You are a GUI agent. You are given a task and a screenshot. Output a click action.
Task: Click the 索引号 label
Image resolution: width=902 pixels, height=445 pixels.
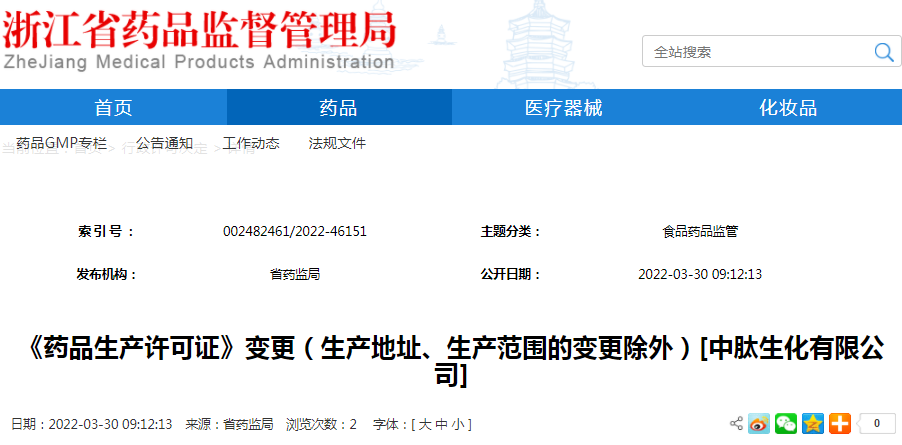[106, 232]
